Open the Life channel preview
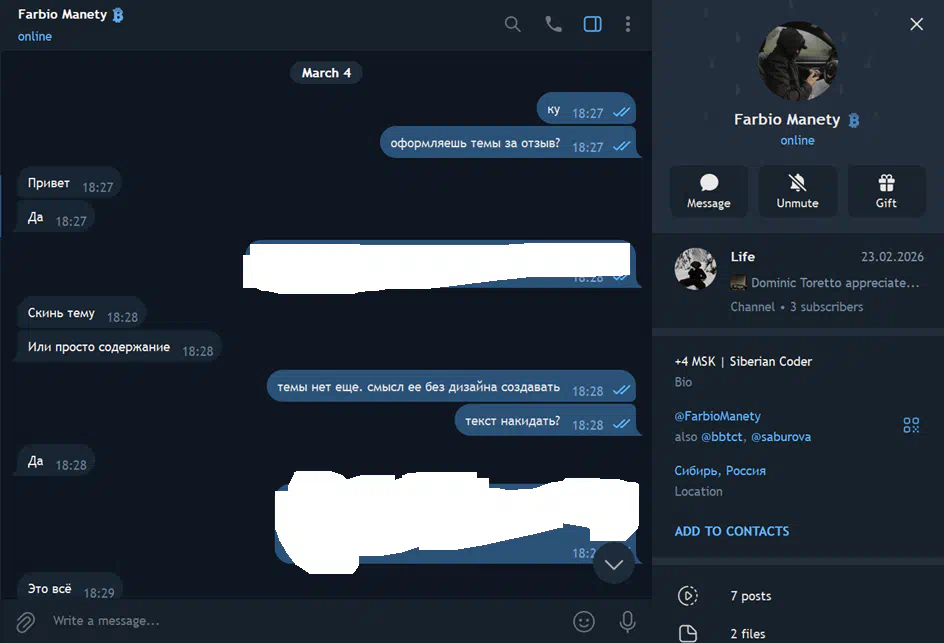The image size is (944, 643). pyautogui.click(x=798, y=281)
